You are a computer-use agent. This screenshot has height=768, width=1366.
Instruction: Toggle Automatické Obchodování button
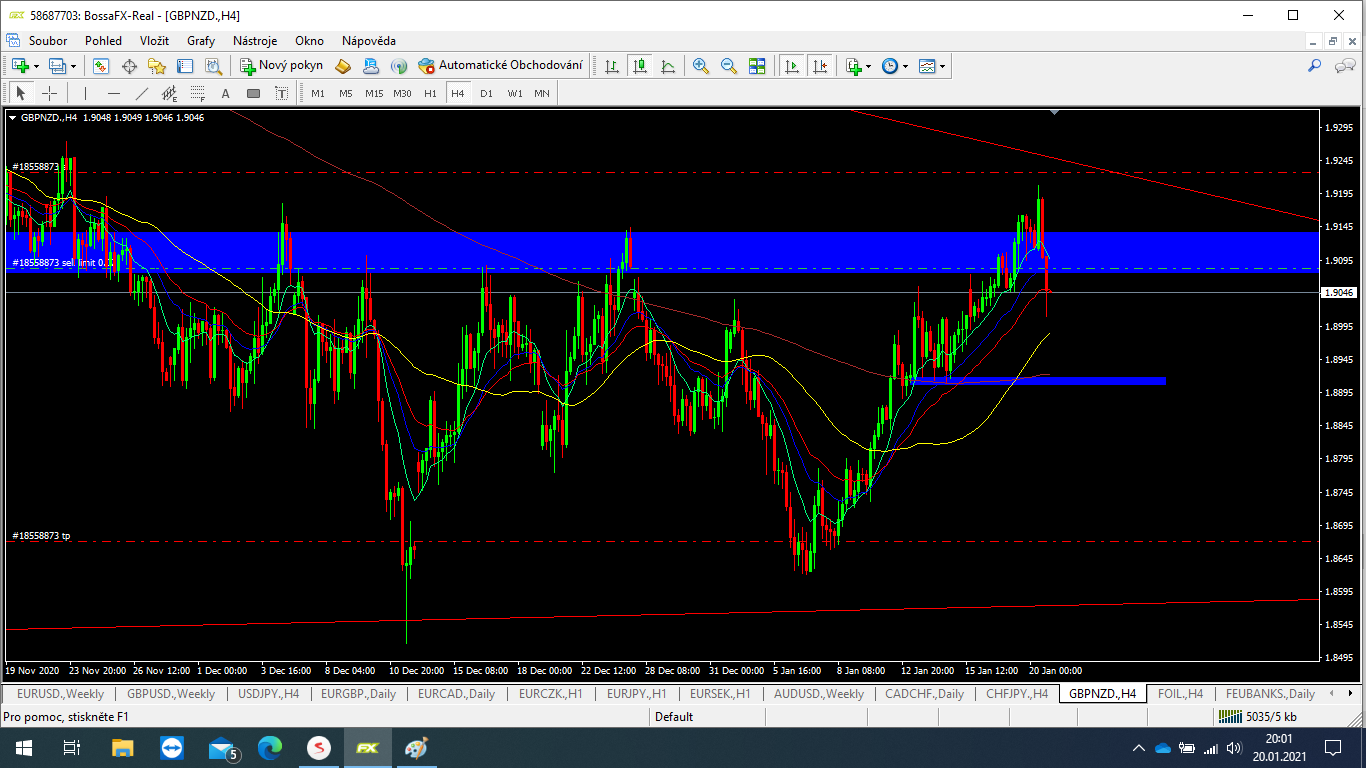501,66
